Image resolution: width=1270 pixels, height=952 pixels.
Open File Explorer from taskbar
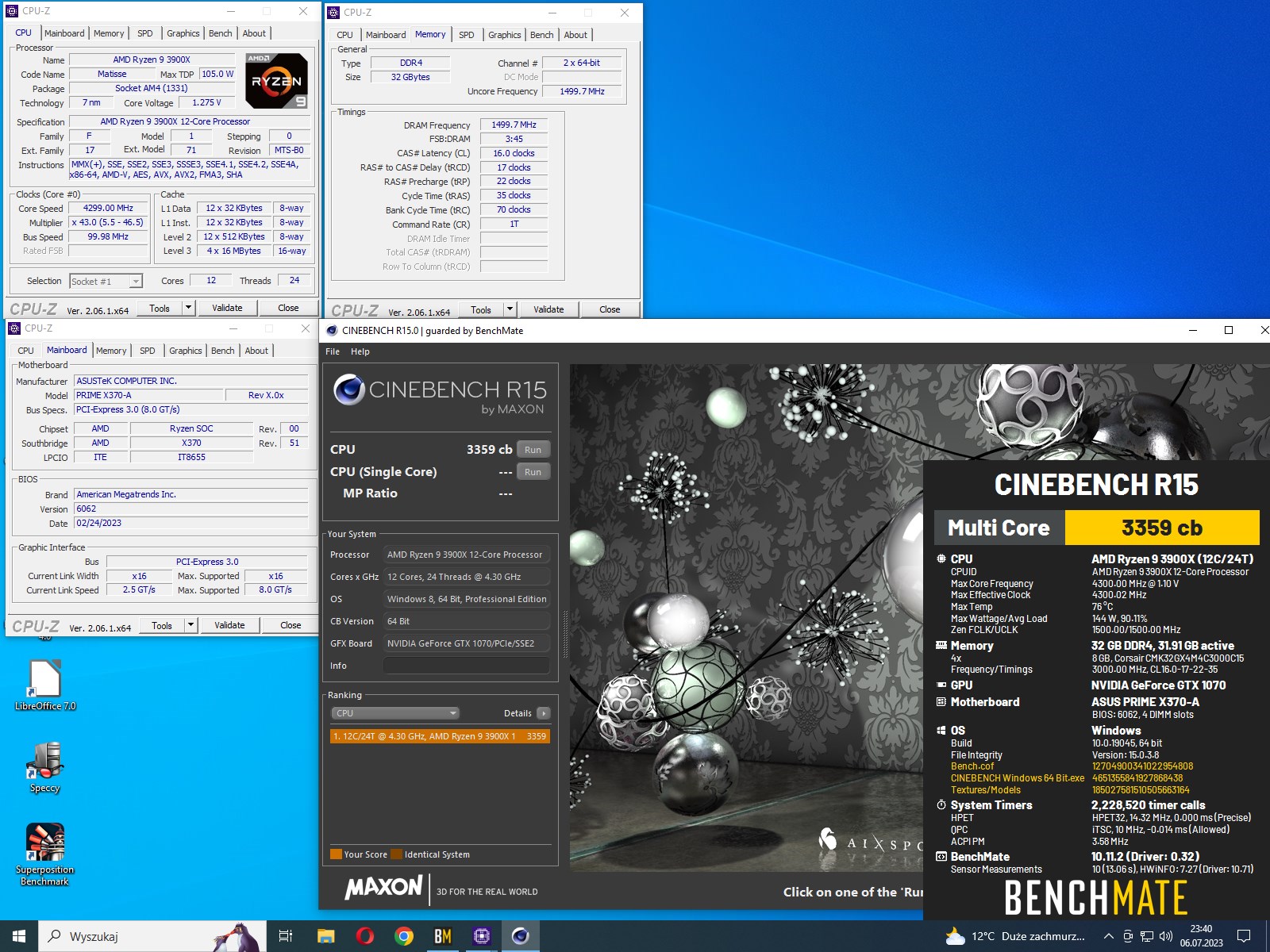point(325,936)
